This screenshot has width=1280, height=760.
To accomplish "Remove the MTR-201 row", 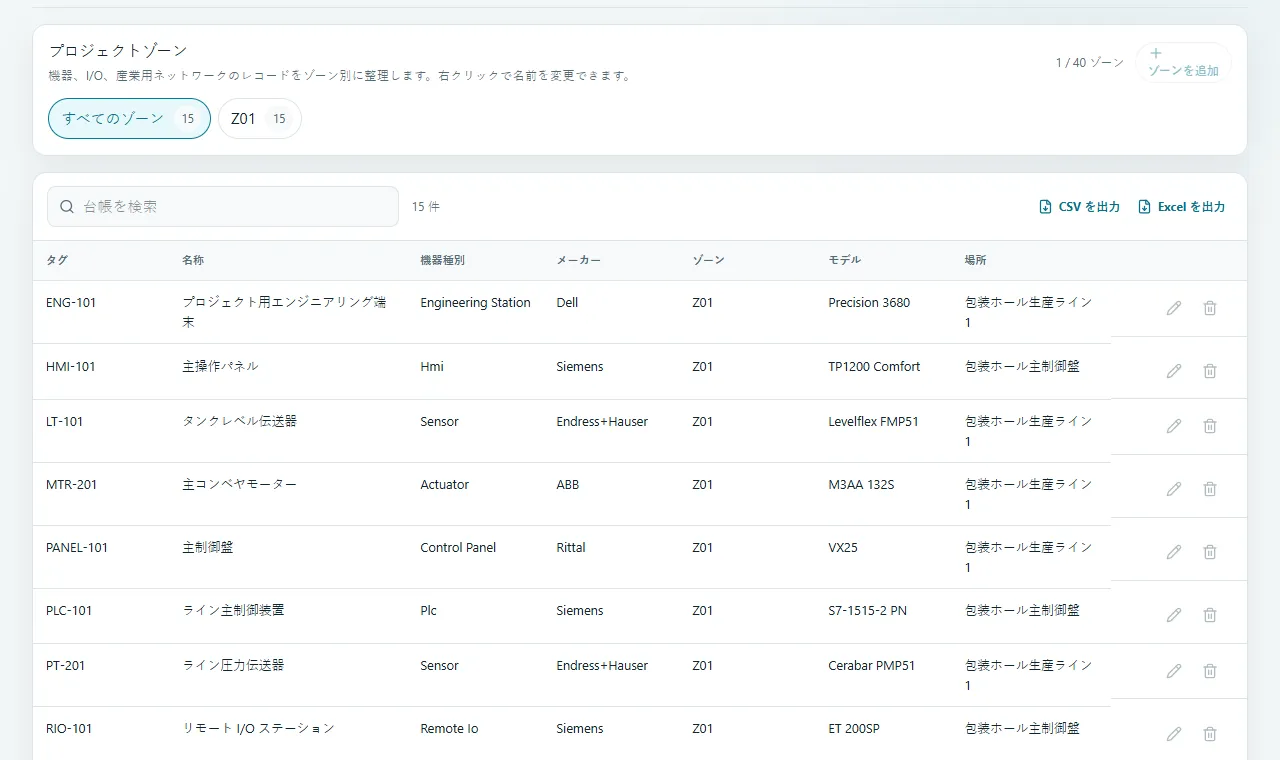I will tap(1210, 489).
